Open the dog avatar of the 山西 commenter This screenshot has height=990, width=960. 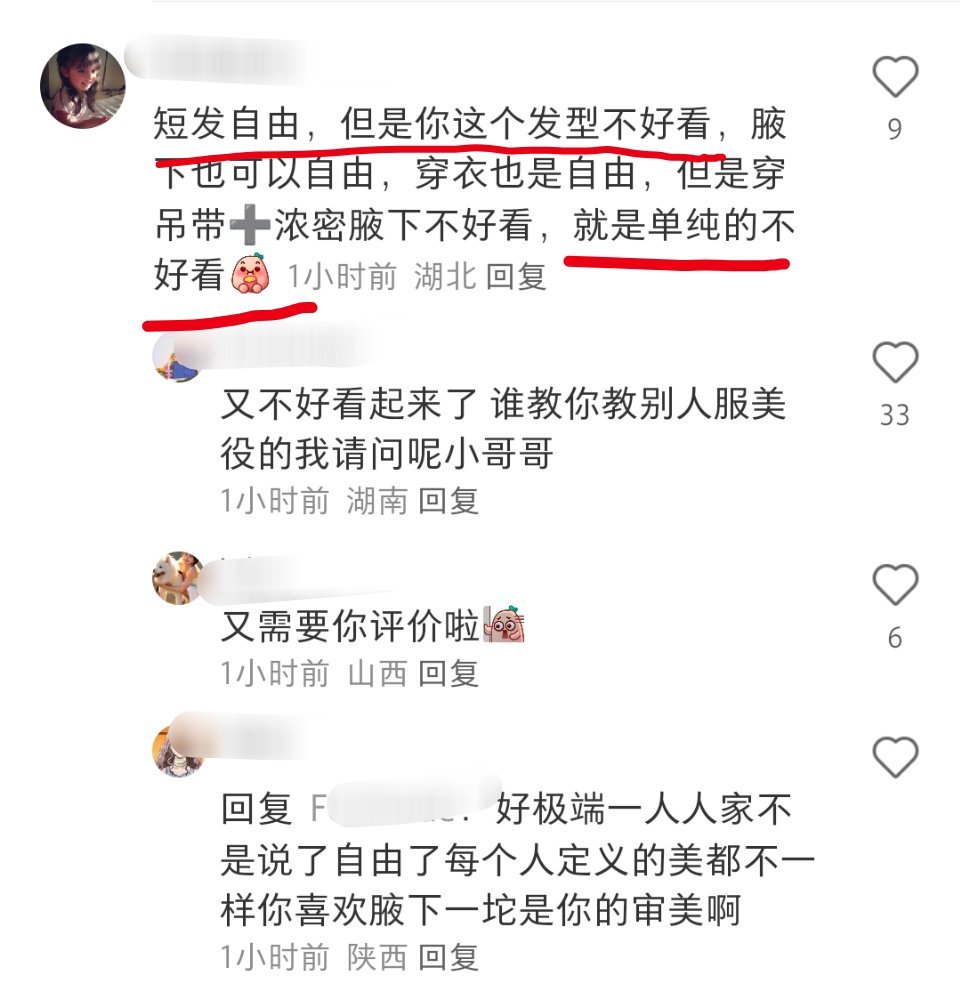[x=177, y=578]
